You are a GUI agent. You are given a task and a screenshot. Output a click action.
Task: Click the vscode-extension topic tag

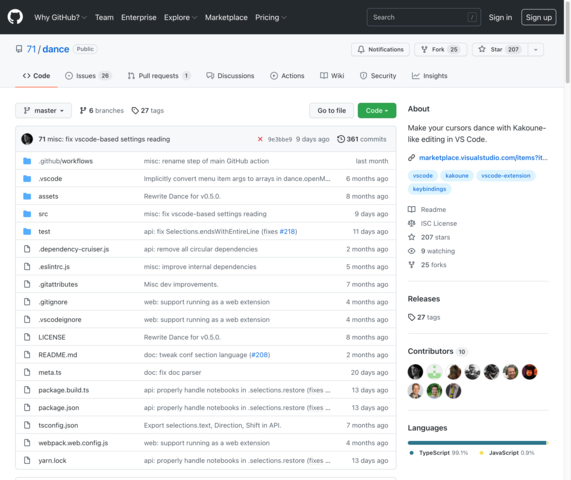click(506, 176)
